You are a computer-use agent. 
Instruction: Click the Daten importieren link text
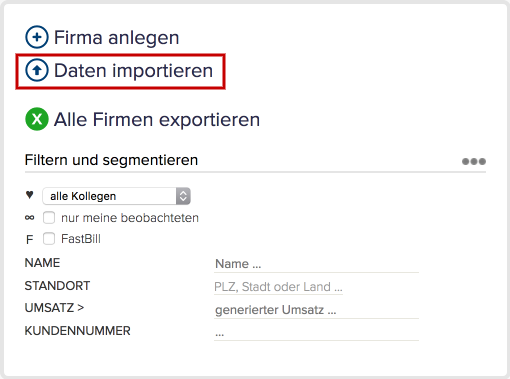tap(133, 71)
